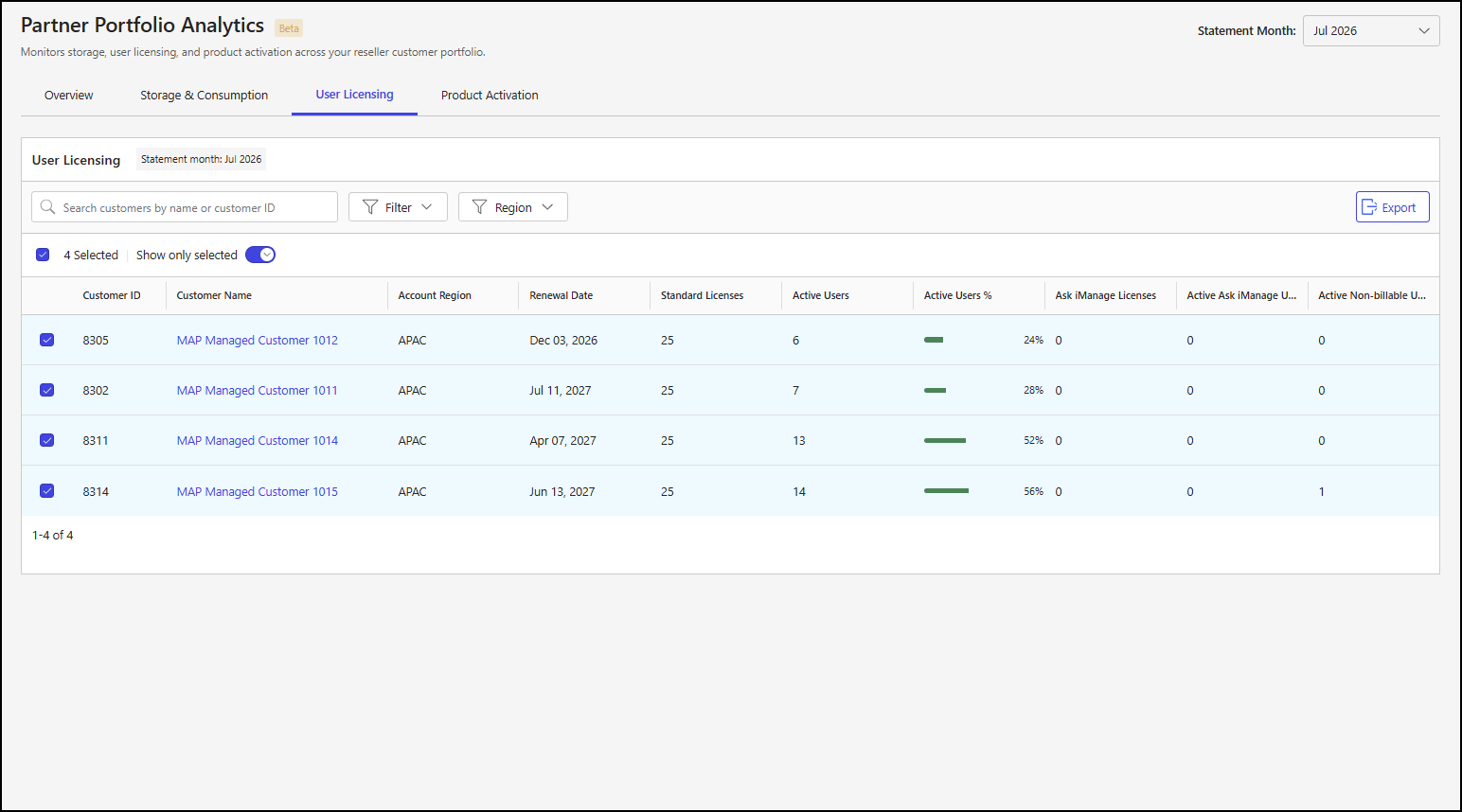Image resolution: width=1462 pixels, height=812 pixels.
Task: Uncheck the row checkbox for customer 8302
Action: (46, 390)
